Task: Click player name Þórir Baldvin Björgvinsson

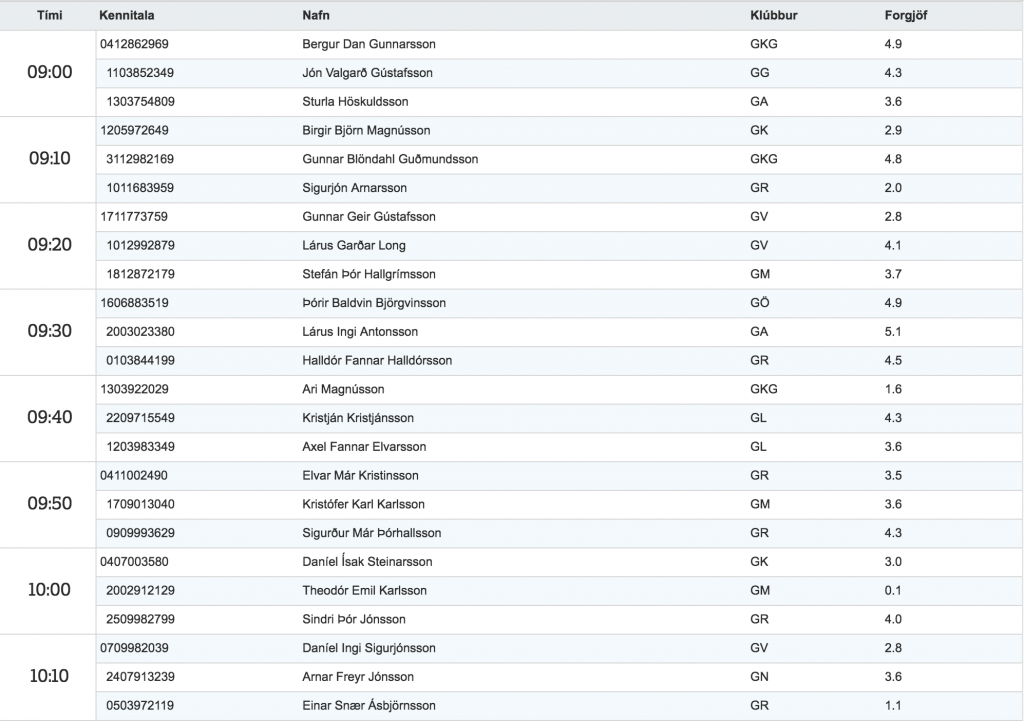Action: click(374, 303)
